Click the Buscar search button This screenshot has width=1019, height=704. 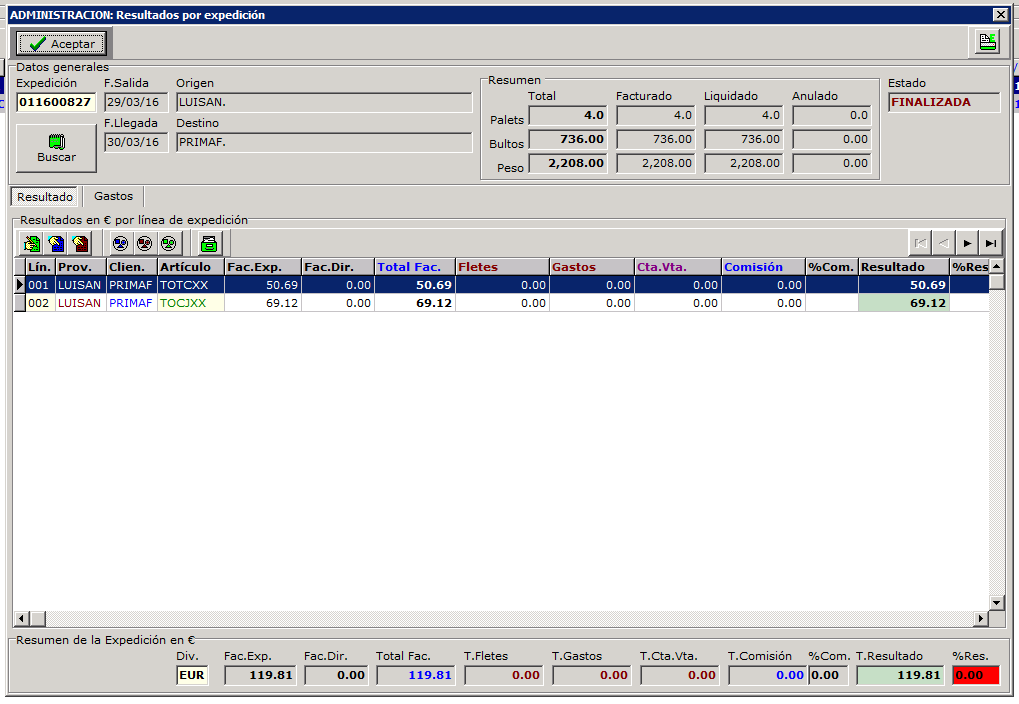coord(56,148)
